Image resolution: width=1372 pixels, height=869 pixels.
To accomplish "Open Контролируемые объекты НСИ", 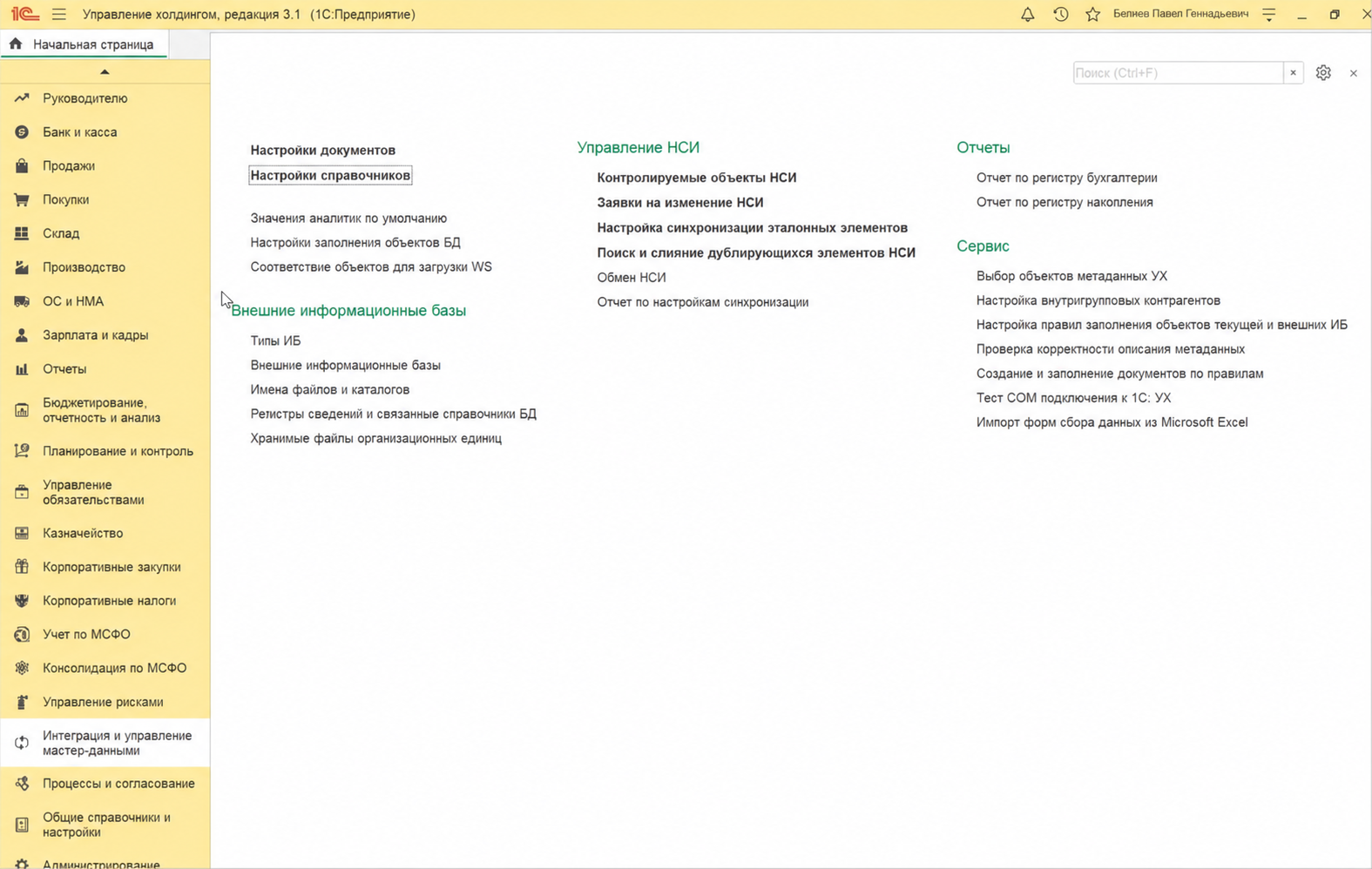I will tap(697, 178).
